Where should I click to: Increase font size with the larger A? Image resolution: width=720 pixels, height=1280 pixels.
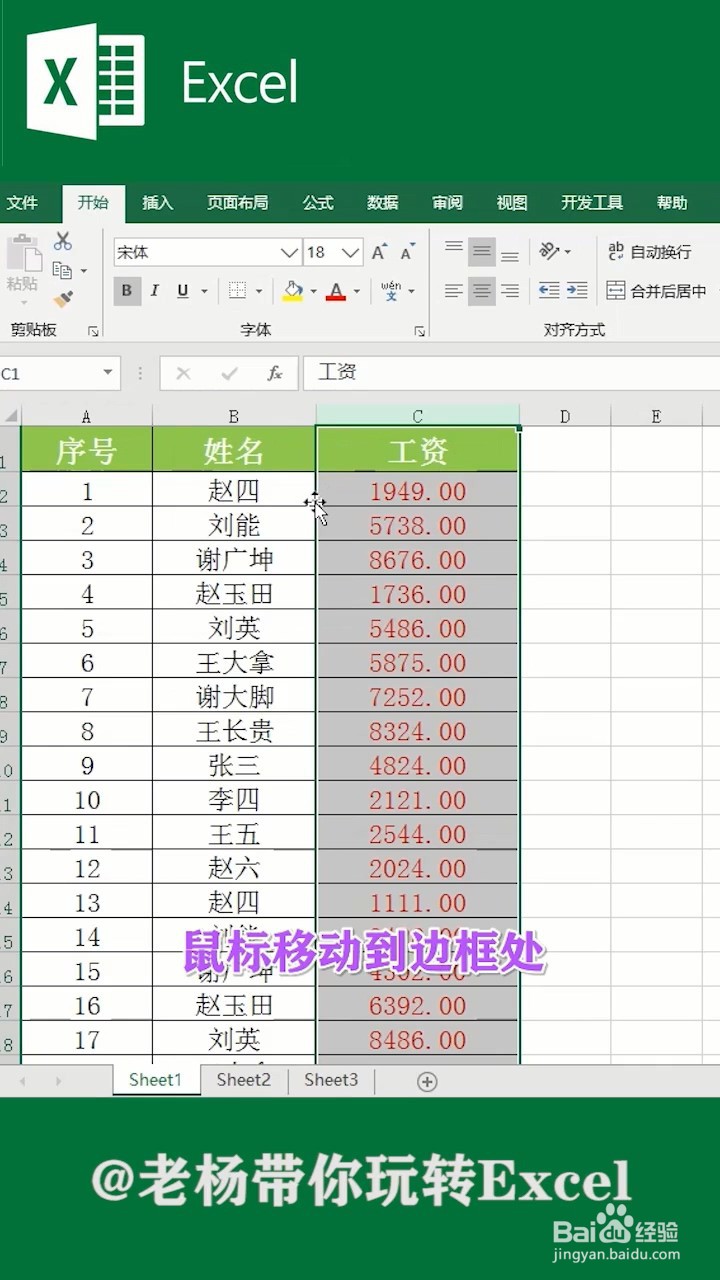(x=379, y=252)
